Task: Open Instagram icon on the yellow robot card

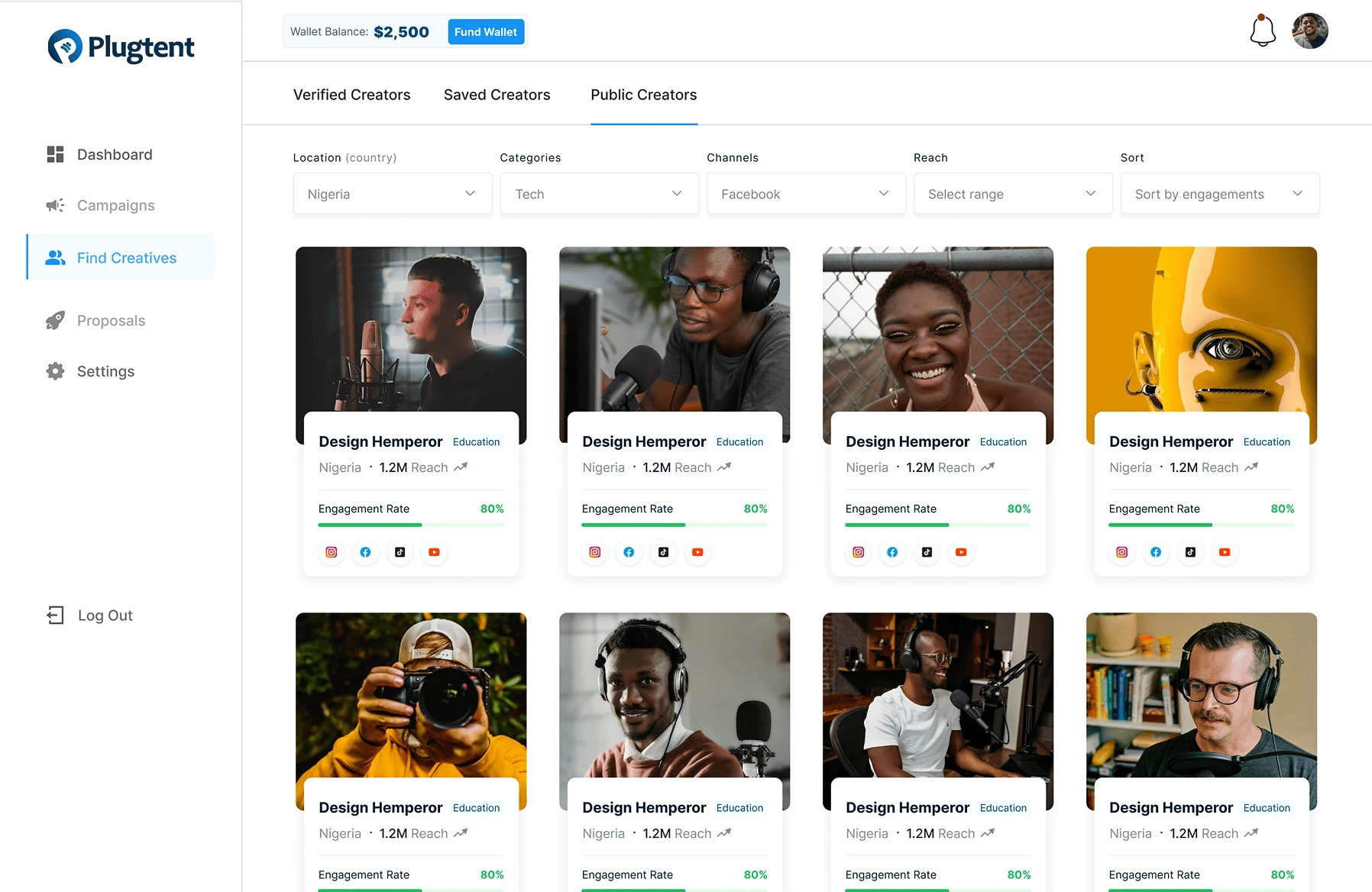Action: pos(1122,552)
